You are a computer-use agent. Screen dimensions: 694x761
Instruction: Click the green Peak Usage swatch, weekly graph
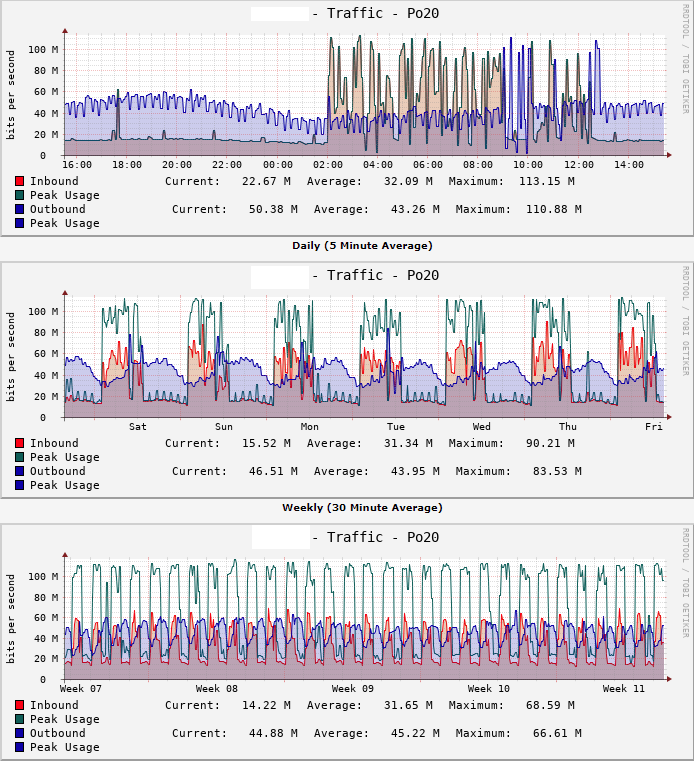(x=19, y=457)
